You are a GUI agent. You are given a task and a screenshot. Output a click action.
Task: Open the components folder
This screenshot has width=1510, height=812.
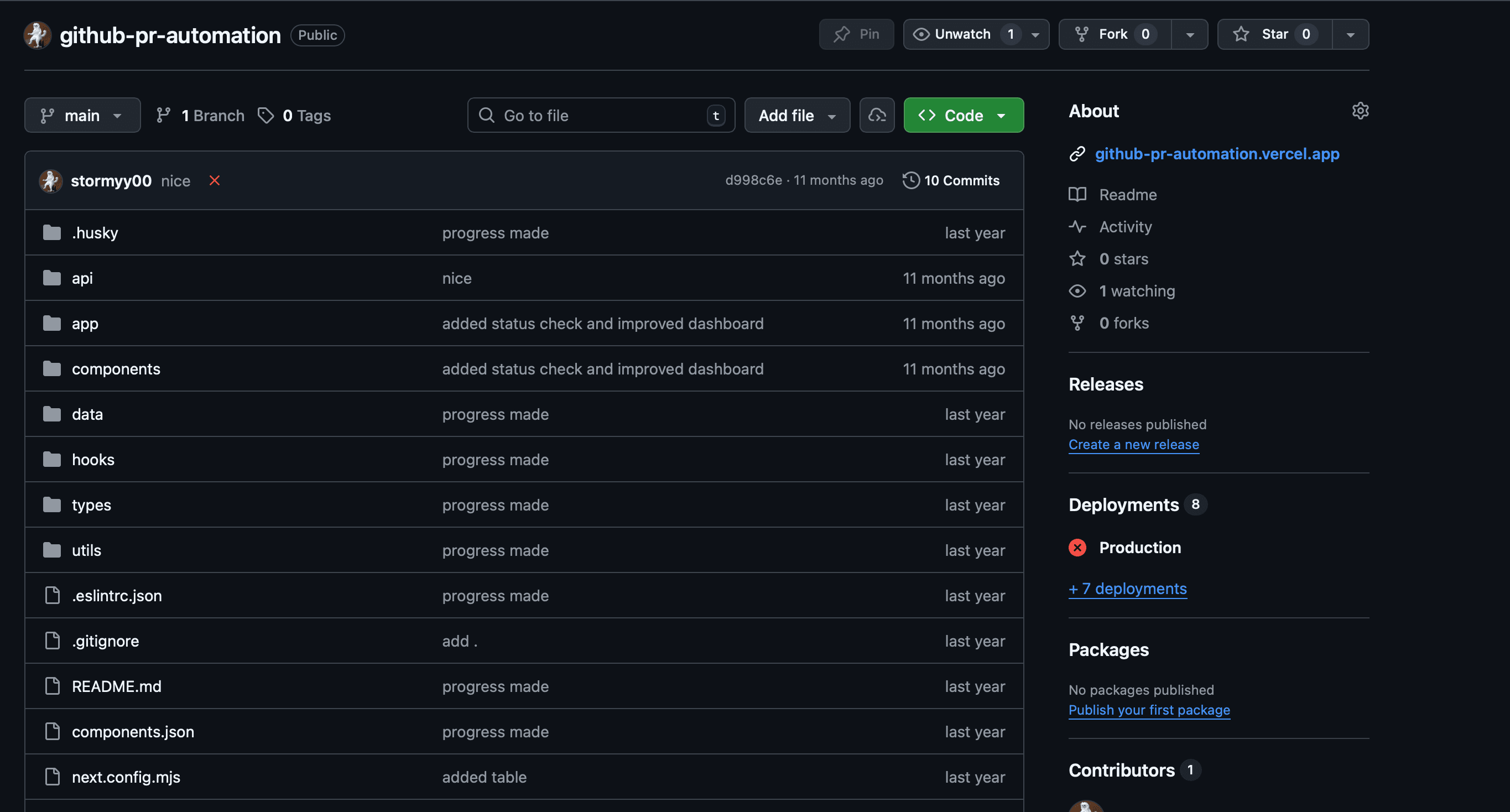coord(116,369)
